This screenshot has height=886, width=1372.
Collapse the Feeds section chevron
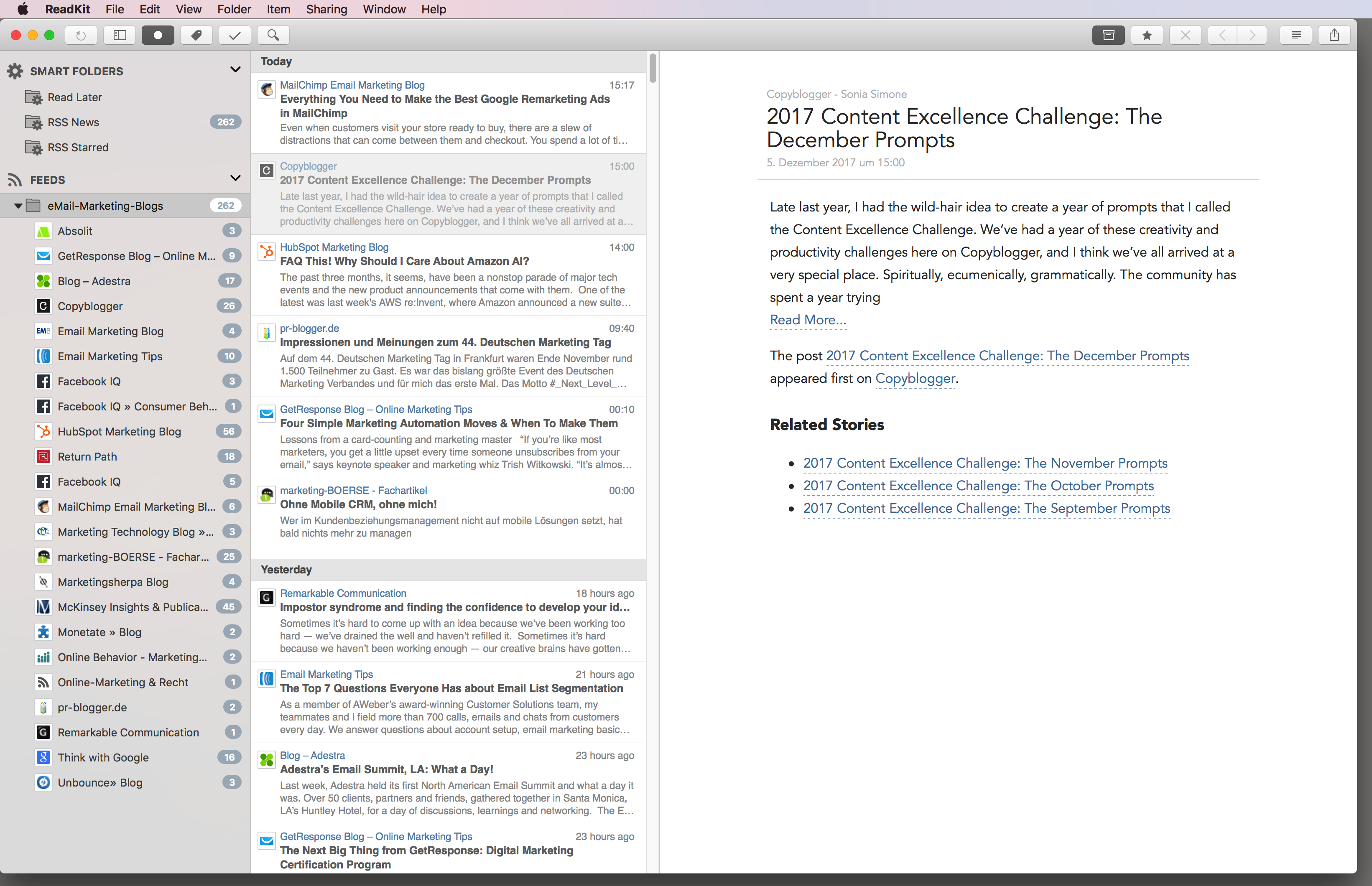pos(235,178)
